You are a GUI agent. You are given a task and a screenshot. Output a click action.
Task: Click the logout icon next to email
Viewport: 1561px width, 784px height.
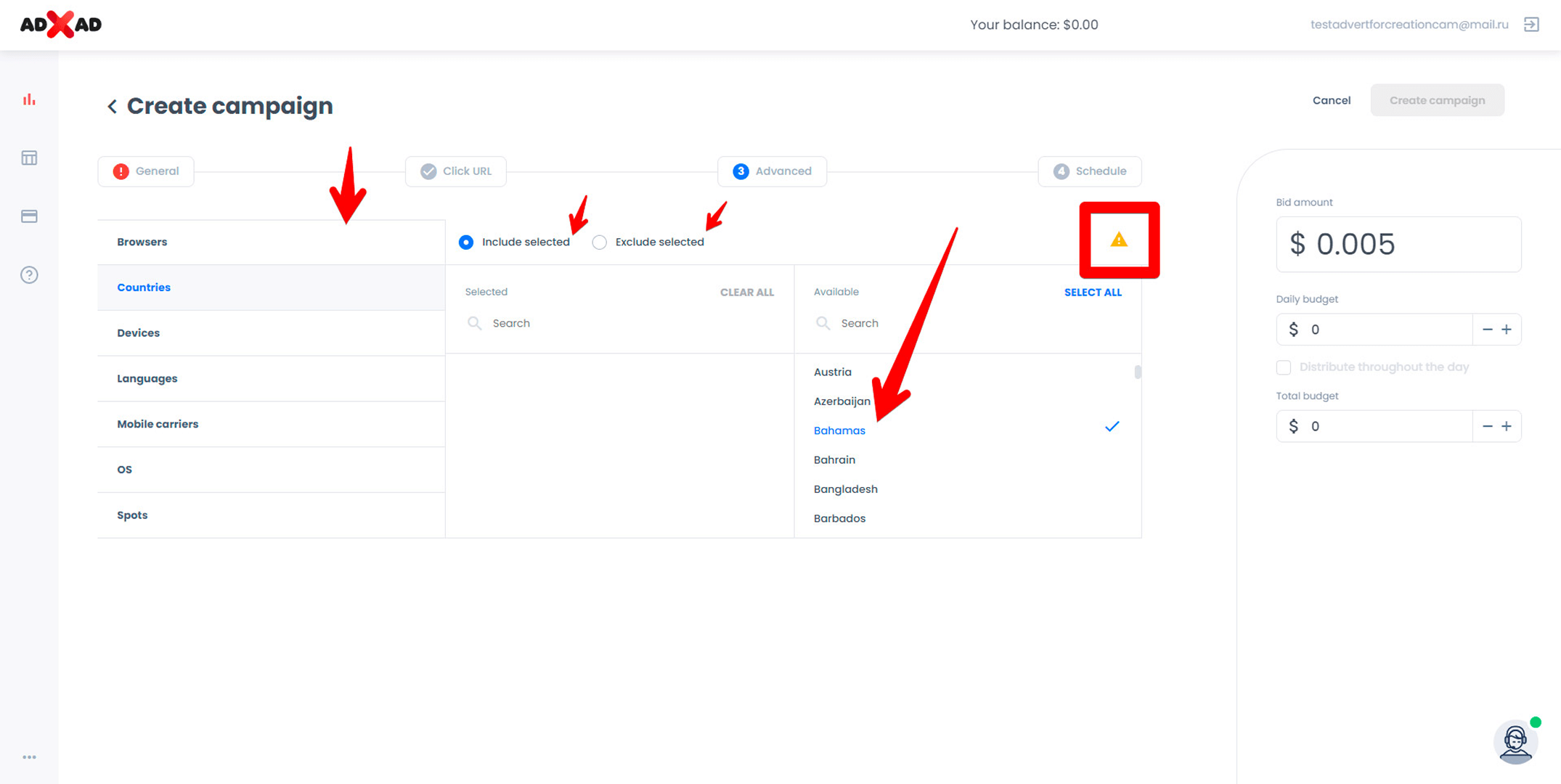pos(1531,25)
